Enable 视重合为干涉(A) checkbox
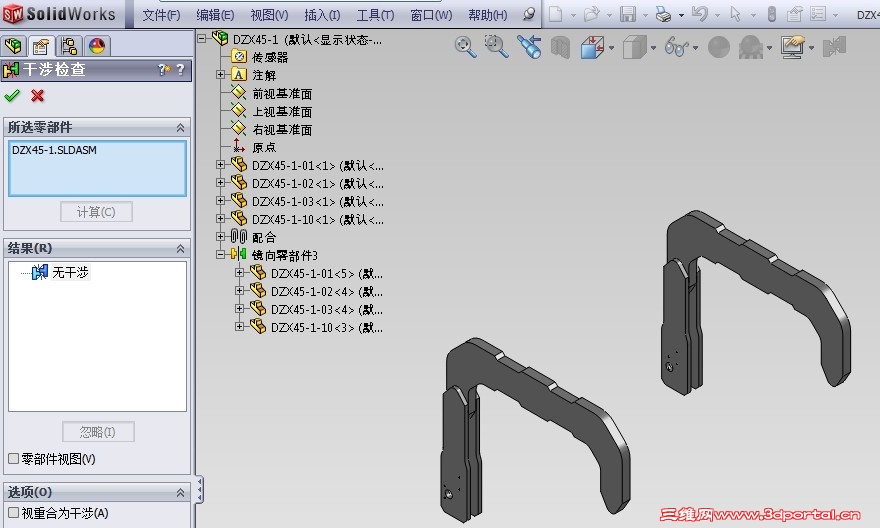The width and height of the screenshot is (880, 528). click(x=13, y=512)
